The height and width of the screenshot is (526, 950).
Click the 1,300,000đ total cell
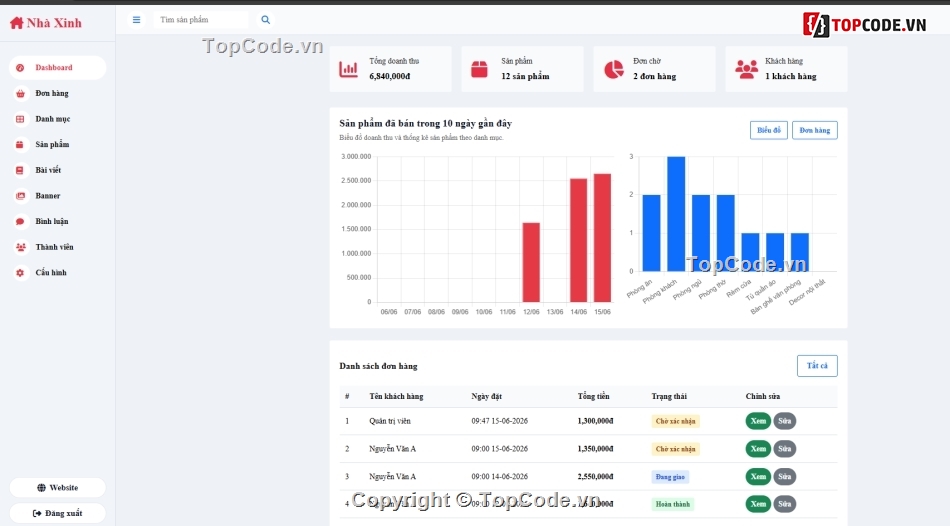click(x=595, y=421)
